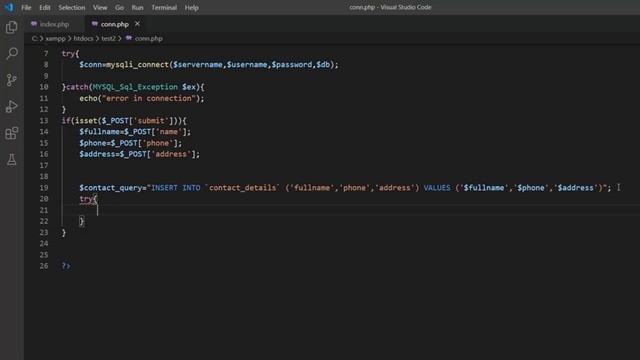The height and width of the screenshot is (360, 640).
Task: Click on $fullname variable on line 14
Action: [x=99, y=131]
